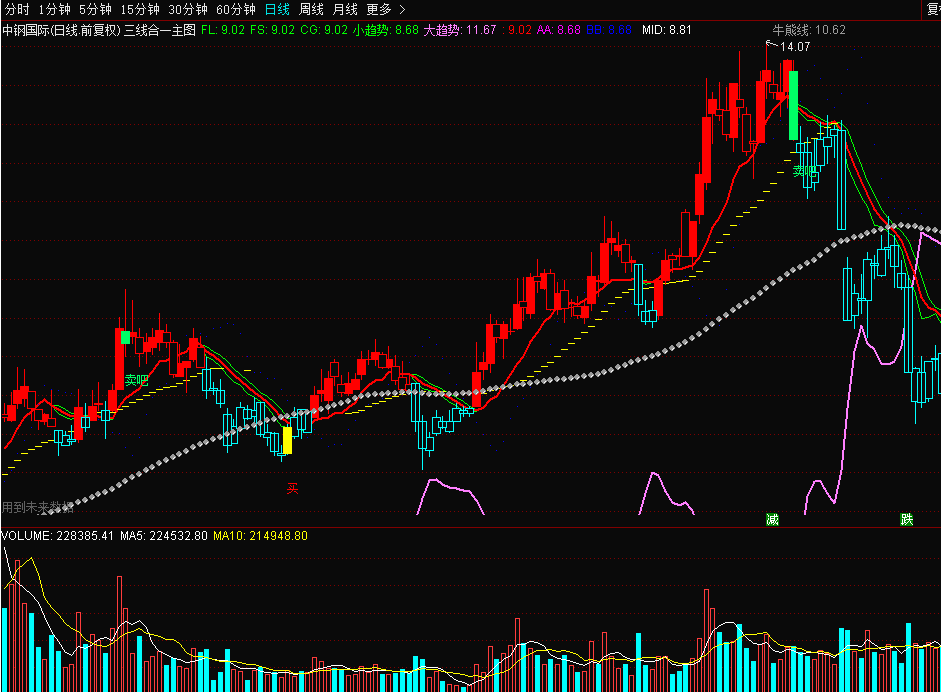Select the 60分钟 period tab
941x692 pixels.
coord(236,10)
